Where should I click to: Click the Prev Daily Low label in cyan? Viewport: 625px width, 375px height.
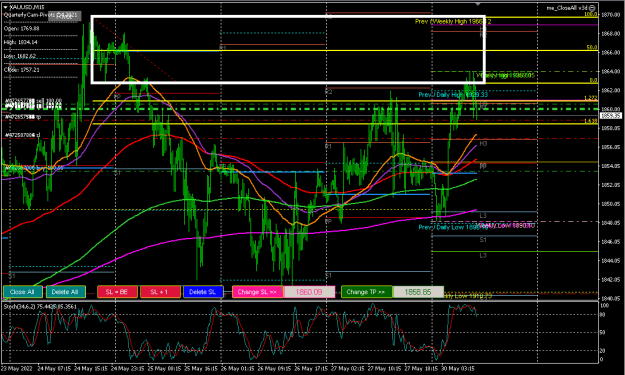tap(453, 227)
